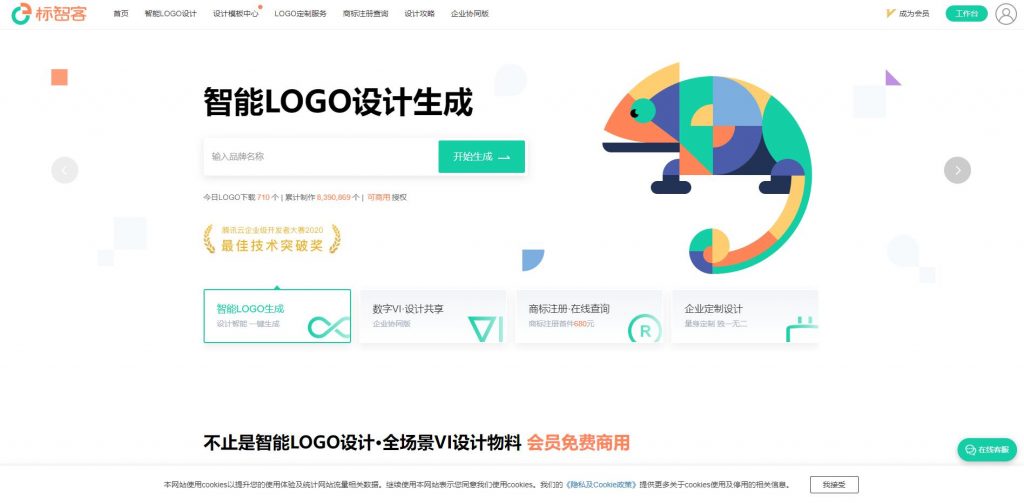
Task: Accept cookies with 我接受 button
Action: point(834,485)
